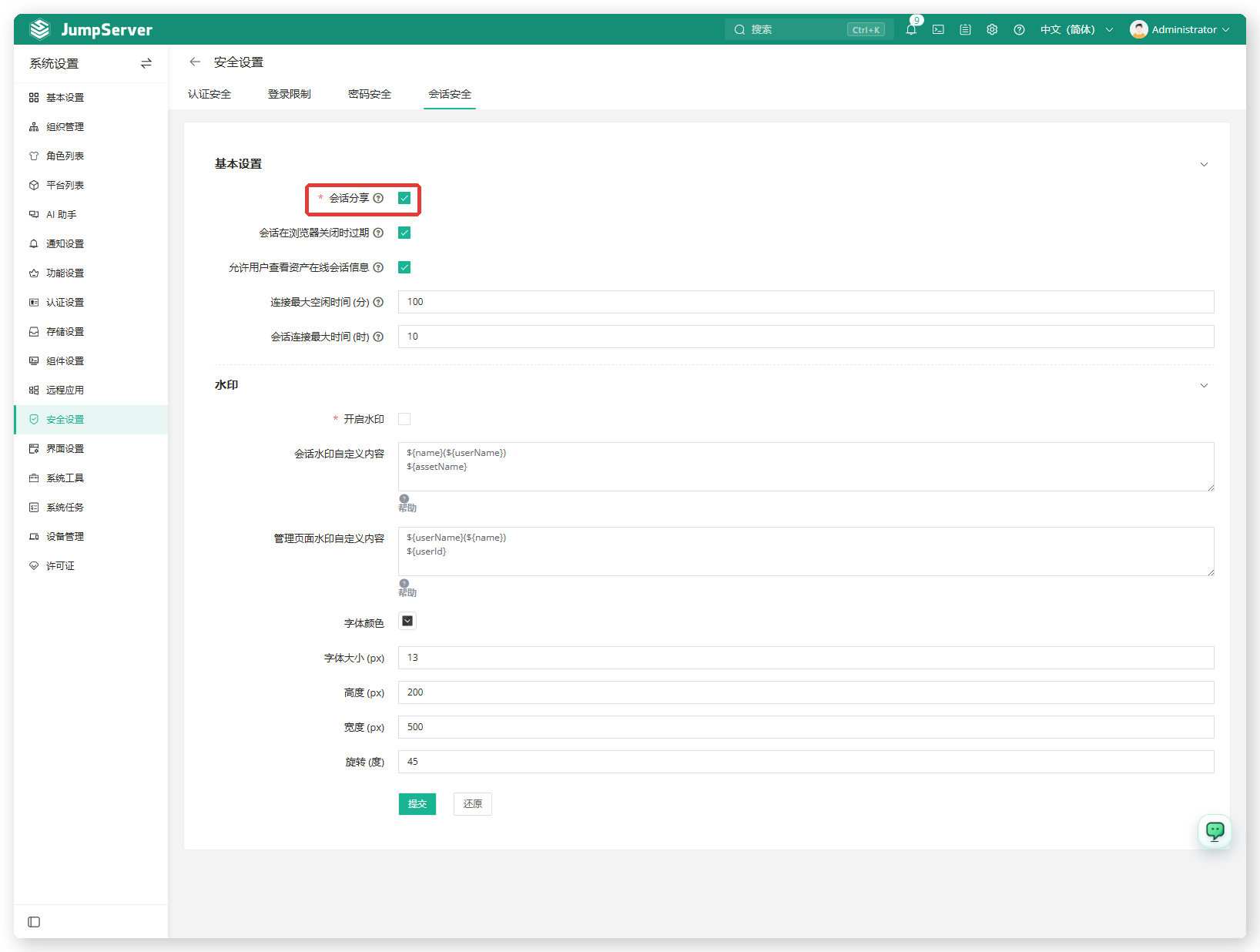Open 平台列表 in the sidebar
Image resolution: width=1260 pixels, height=952 pixels.
tap(91, 185)
